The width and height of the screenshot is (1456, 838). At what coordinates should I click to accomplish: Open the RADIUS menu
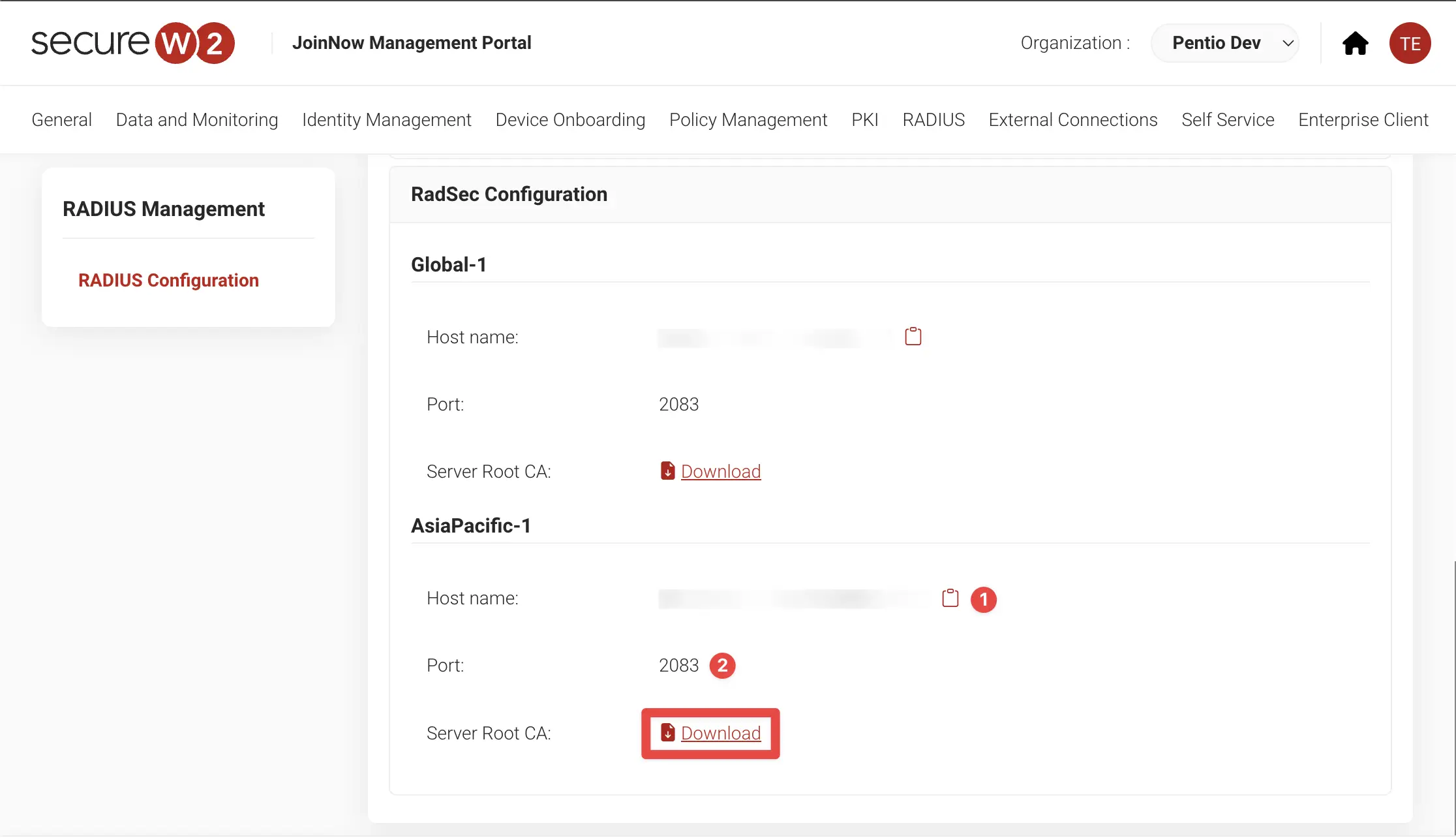click(933, 120)
